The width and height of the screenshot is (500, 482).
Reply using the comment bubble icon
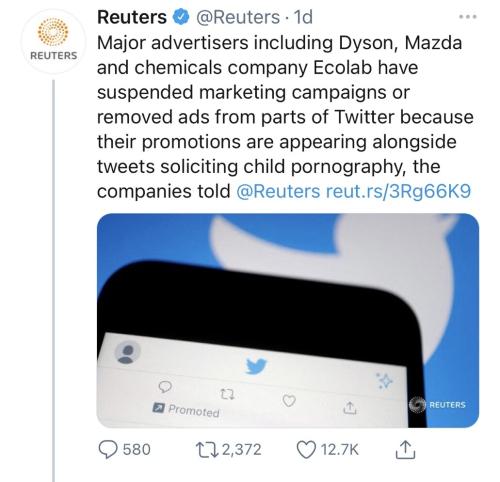[108, 450]
